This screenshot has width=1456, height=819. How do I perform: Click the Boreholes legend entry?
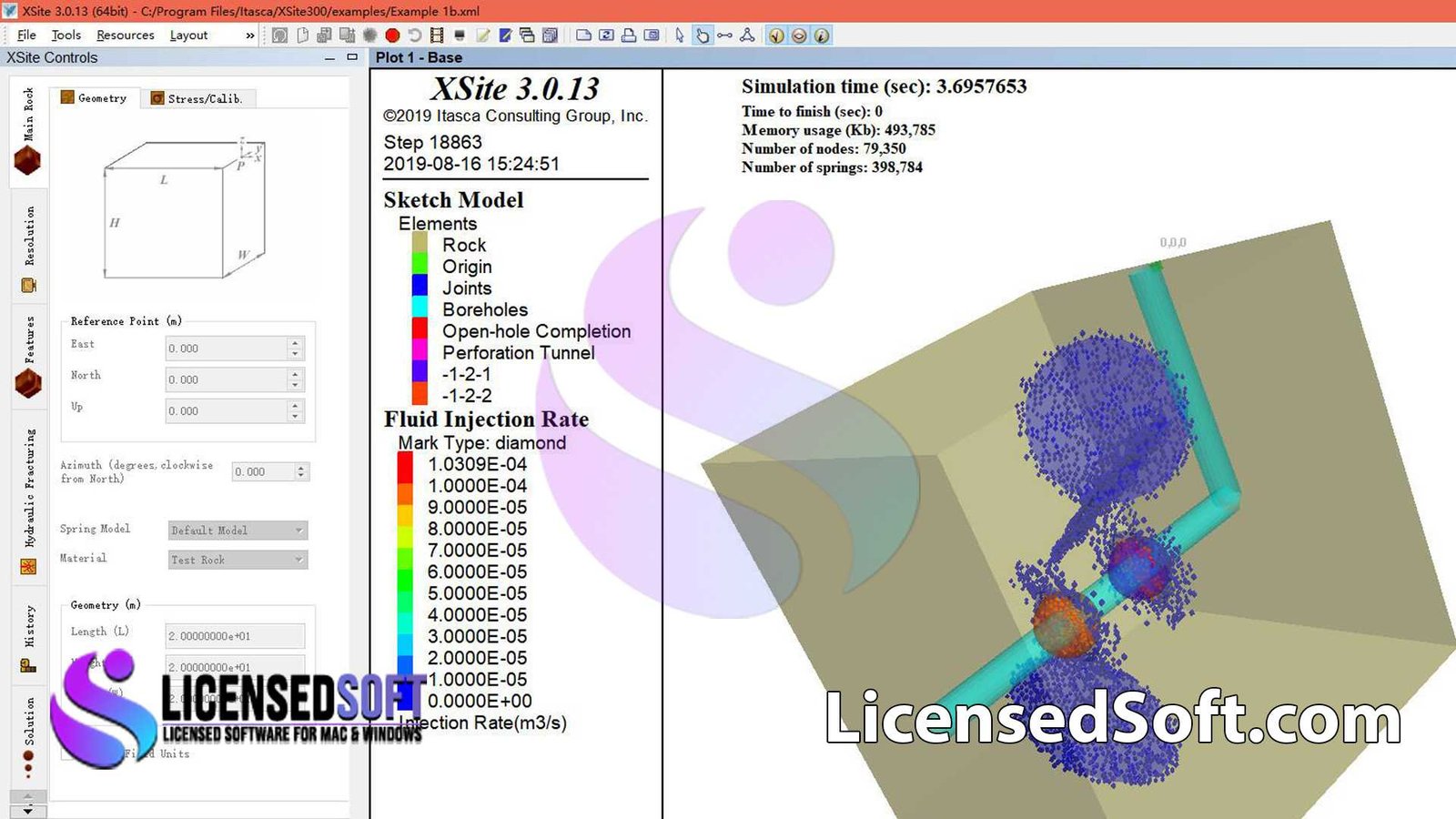pos(485,309)
